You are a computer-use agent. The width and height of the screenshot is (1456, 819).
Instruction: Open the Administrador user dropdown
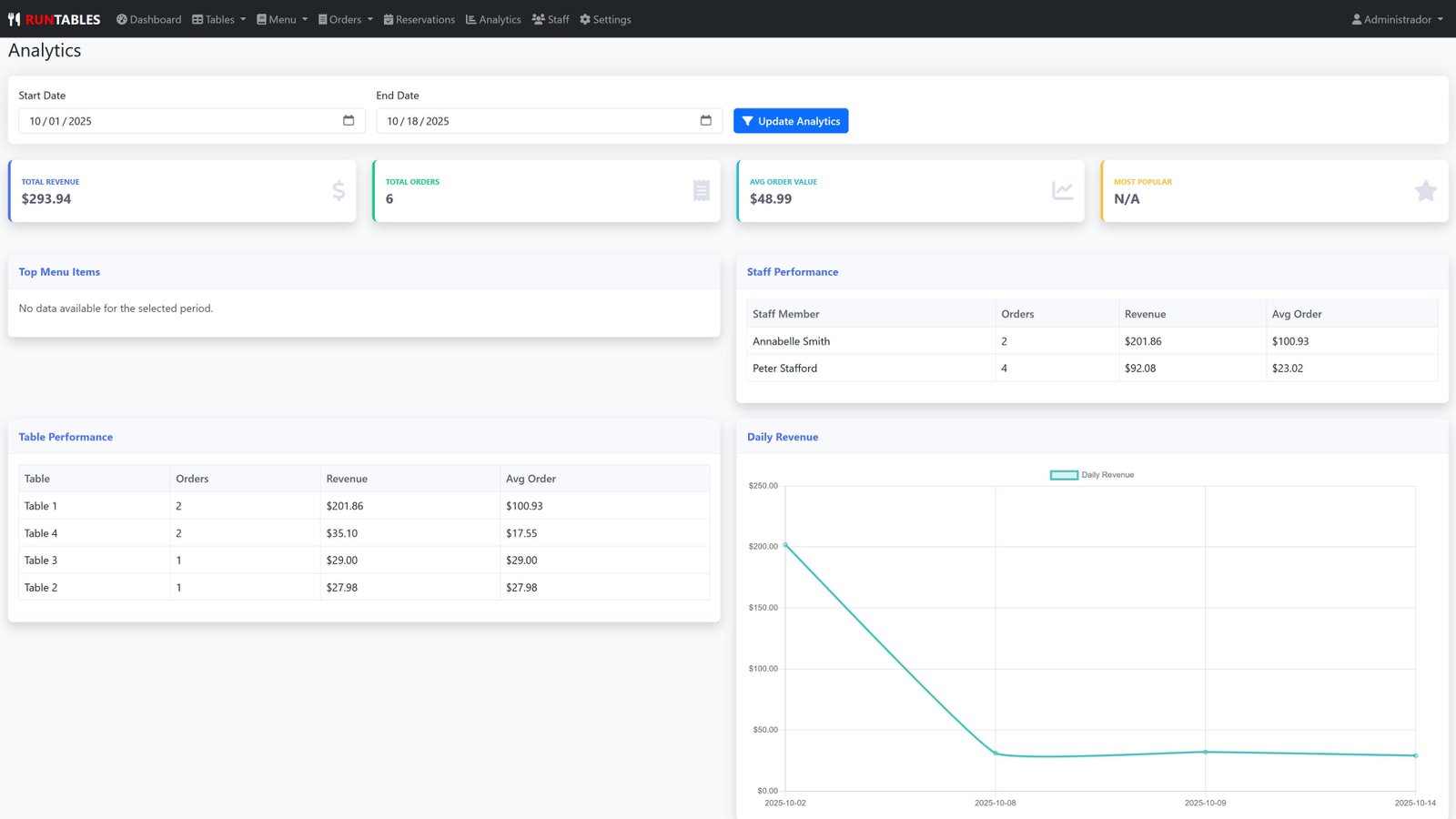(1397, 19)
